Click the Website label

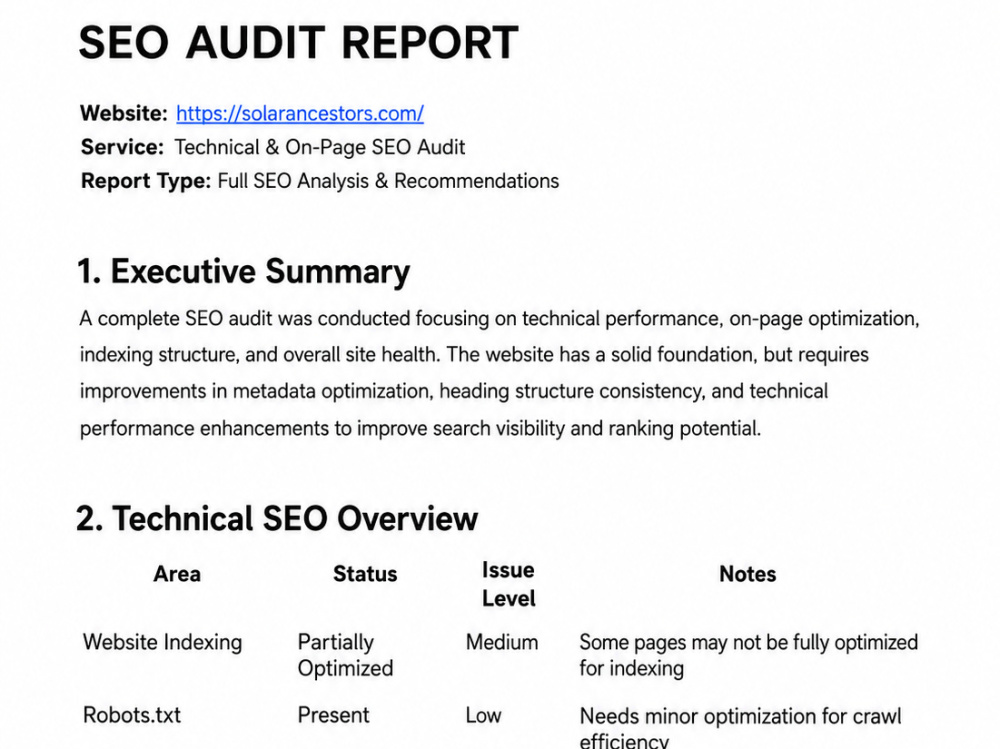click(x=124, y=114)
